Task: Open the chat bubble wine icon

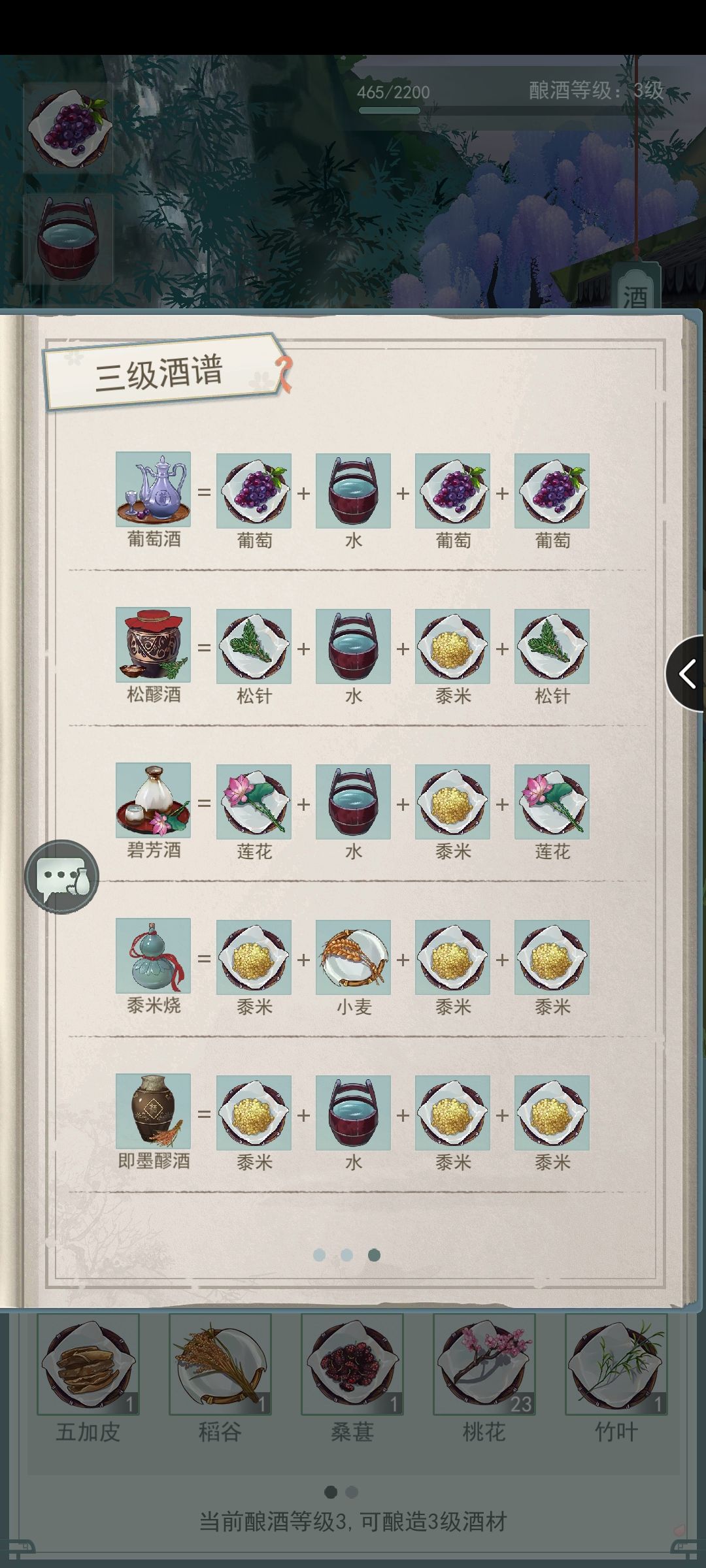Action: point(62,877)
